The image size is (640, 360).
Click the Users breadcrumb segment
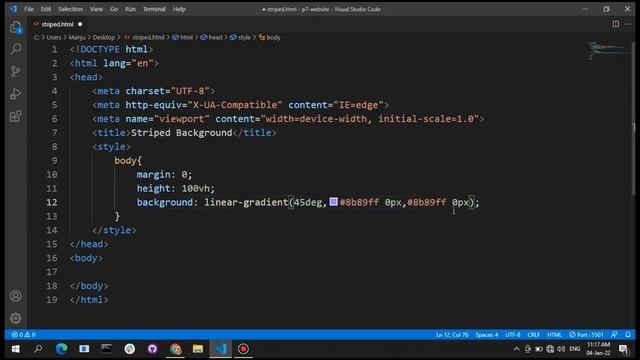pyautogui.click(x=53, y=38)
